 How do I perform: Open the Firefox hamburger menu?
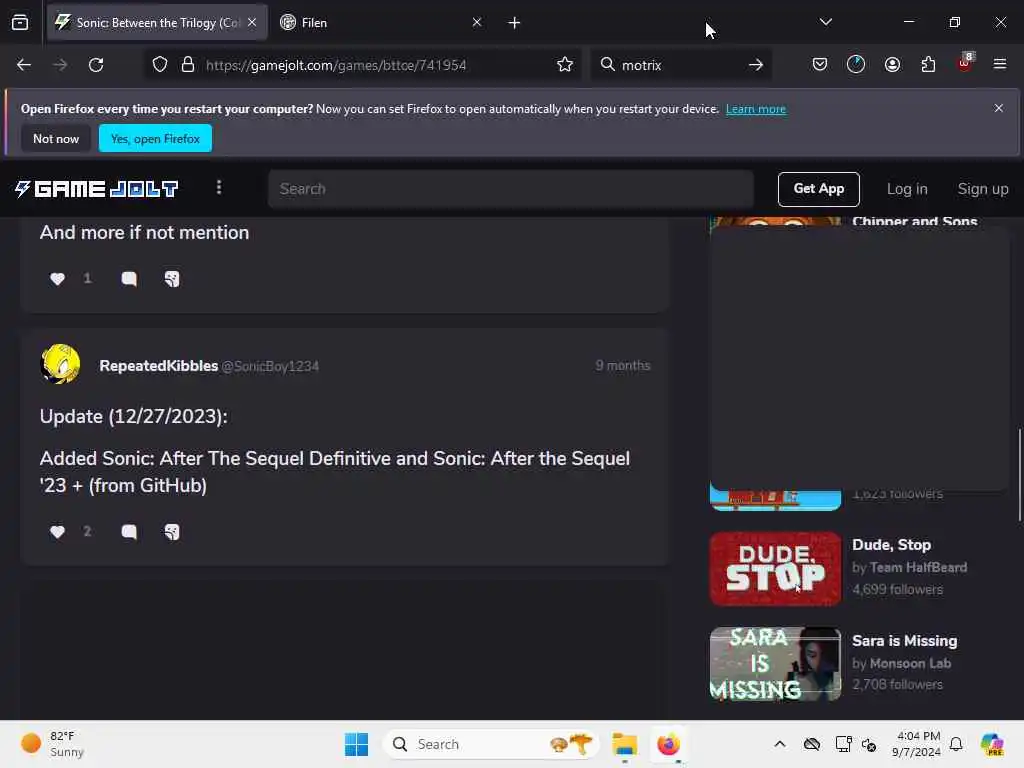[x=1000, y=65]
